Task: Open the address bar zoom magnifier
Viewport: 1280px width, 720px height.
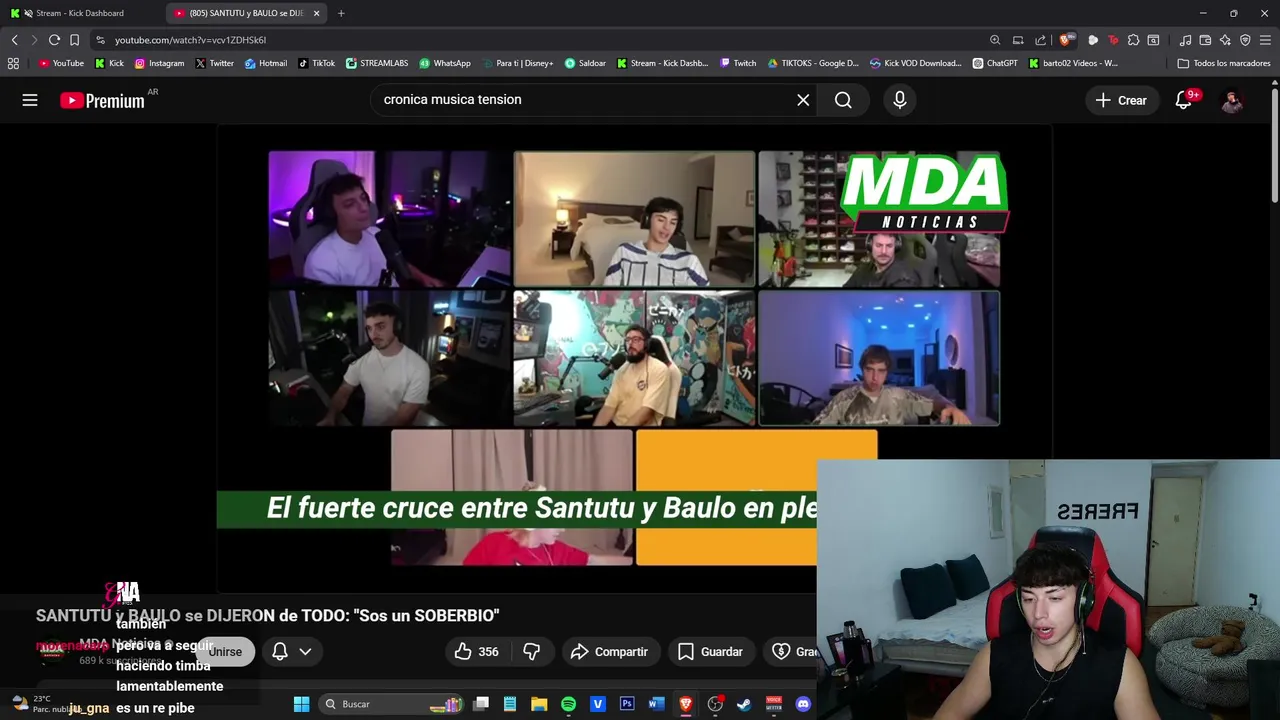Action: [x=995, y=40]
